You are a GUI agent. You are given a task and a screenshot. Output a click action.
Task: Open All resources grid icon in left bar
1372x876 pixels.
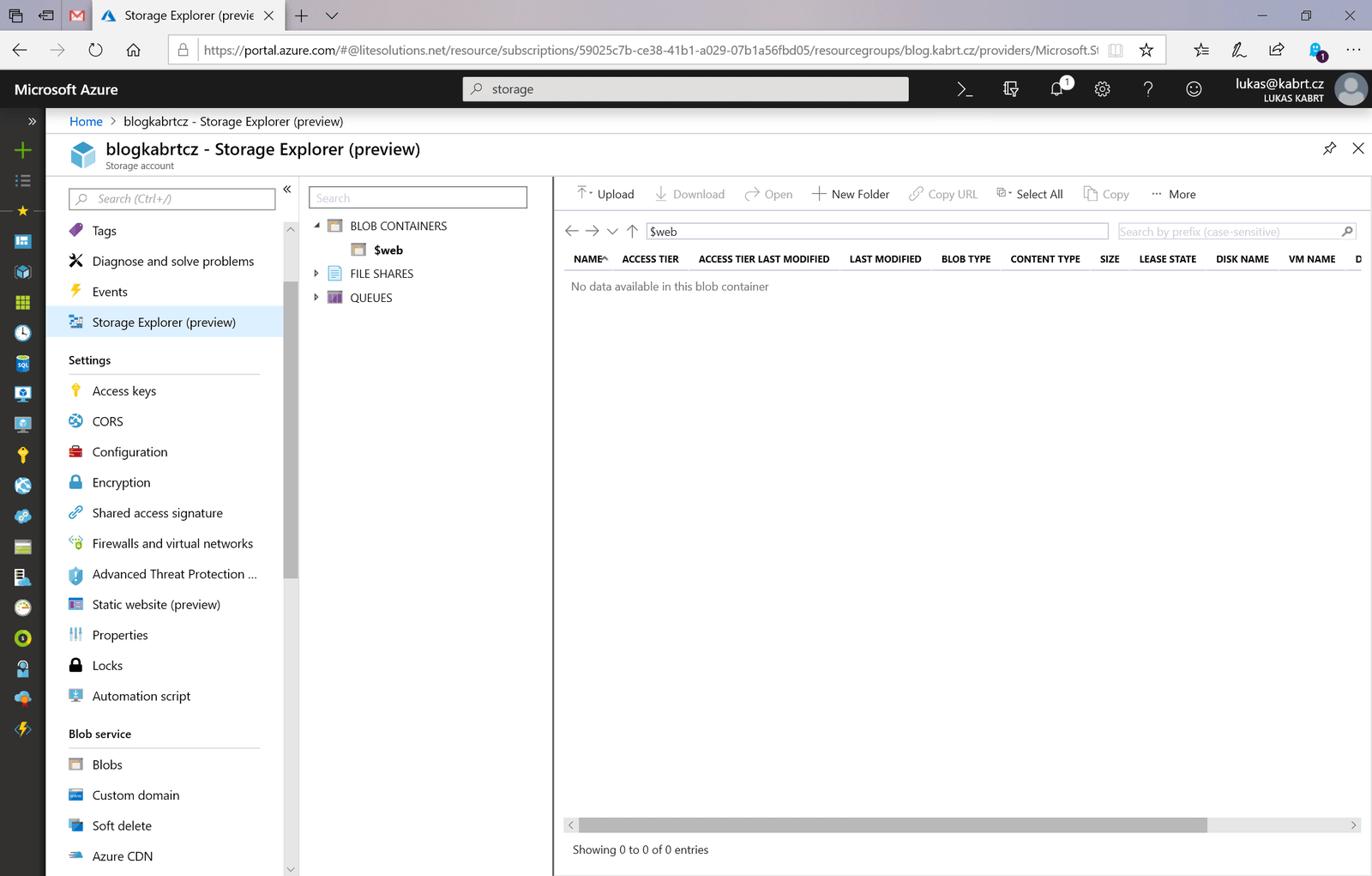(23, 302)
